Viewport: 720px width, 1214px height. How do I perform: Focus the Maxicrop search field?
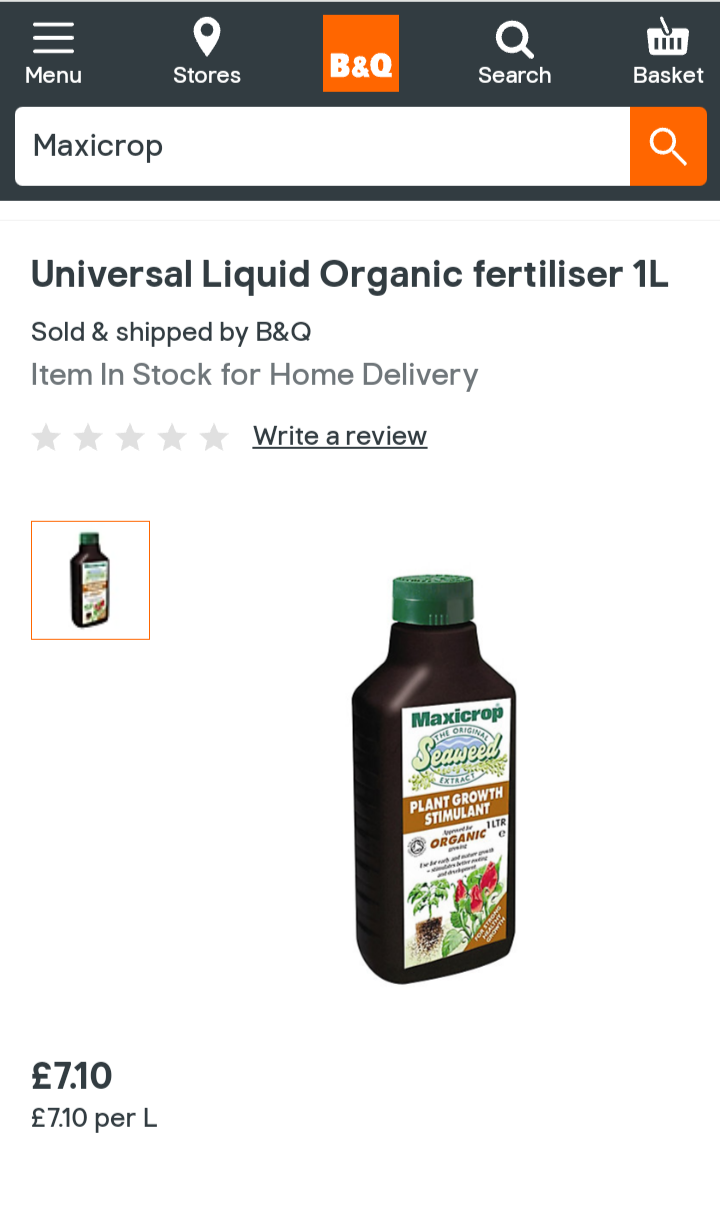click(322, 146)
